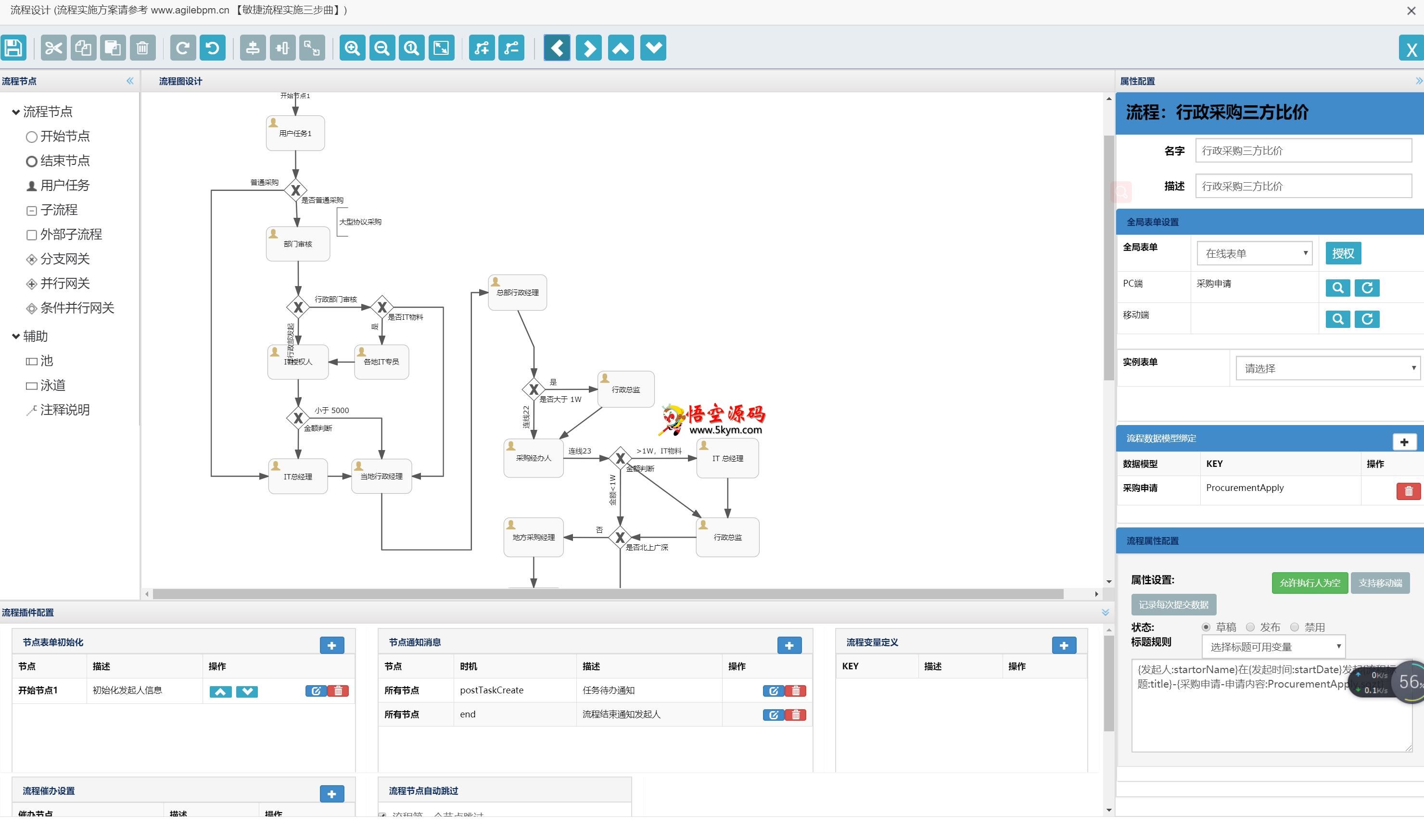
Task: Collapse the 属性配置 panel
Action: (1418, 81)
